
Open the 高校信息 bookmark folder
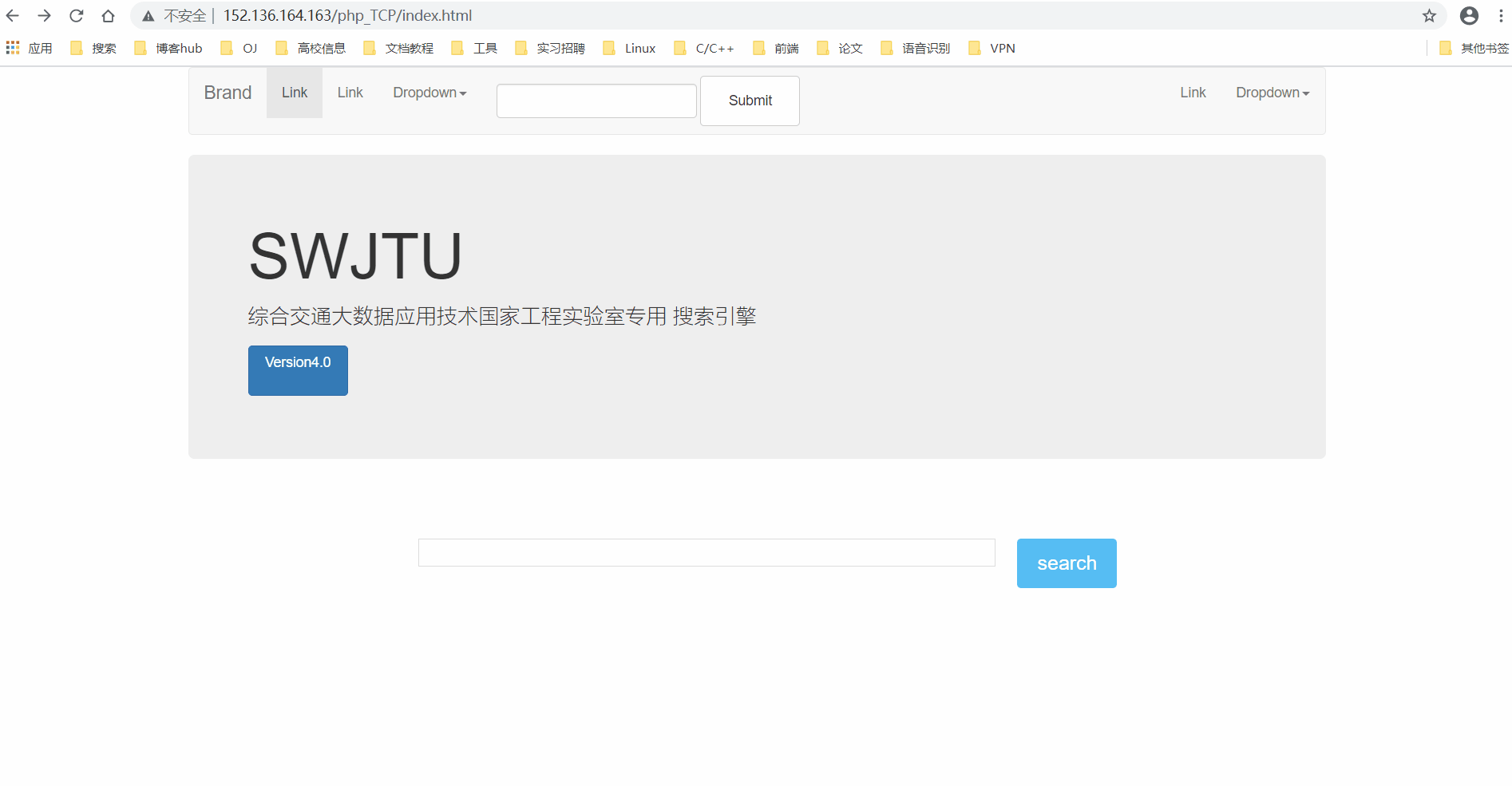[x=311, y=48]
